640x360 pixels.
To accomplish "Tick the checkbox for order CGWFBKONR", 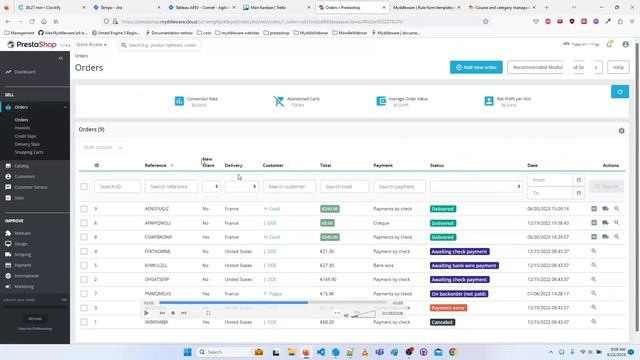I will tap(84, 237).
